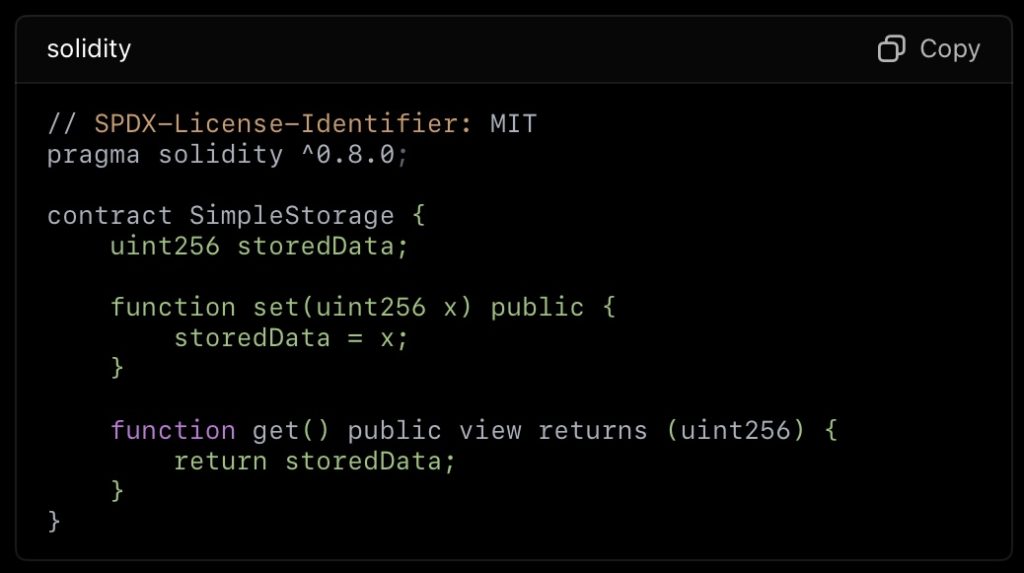1024x573 pixels.
Task: Click the version ^0.8.0 text
Action: coord(349,155)
